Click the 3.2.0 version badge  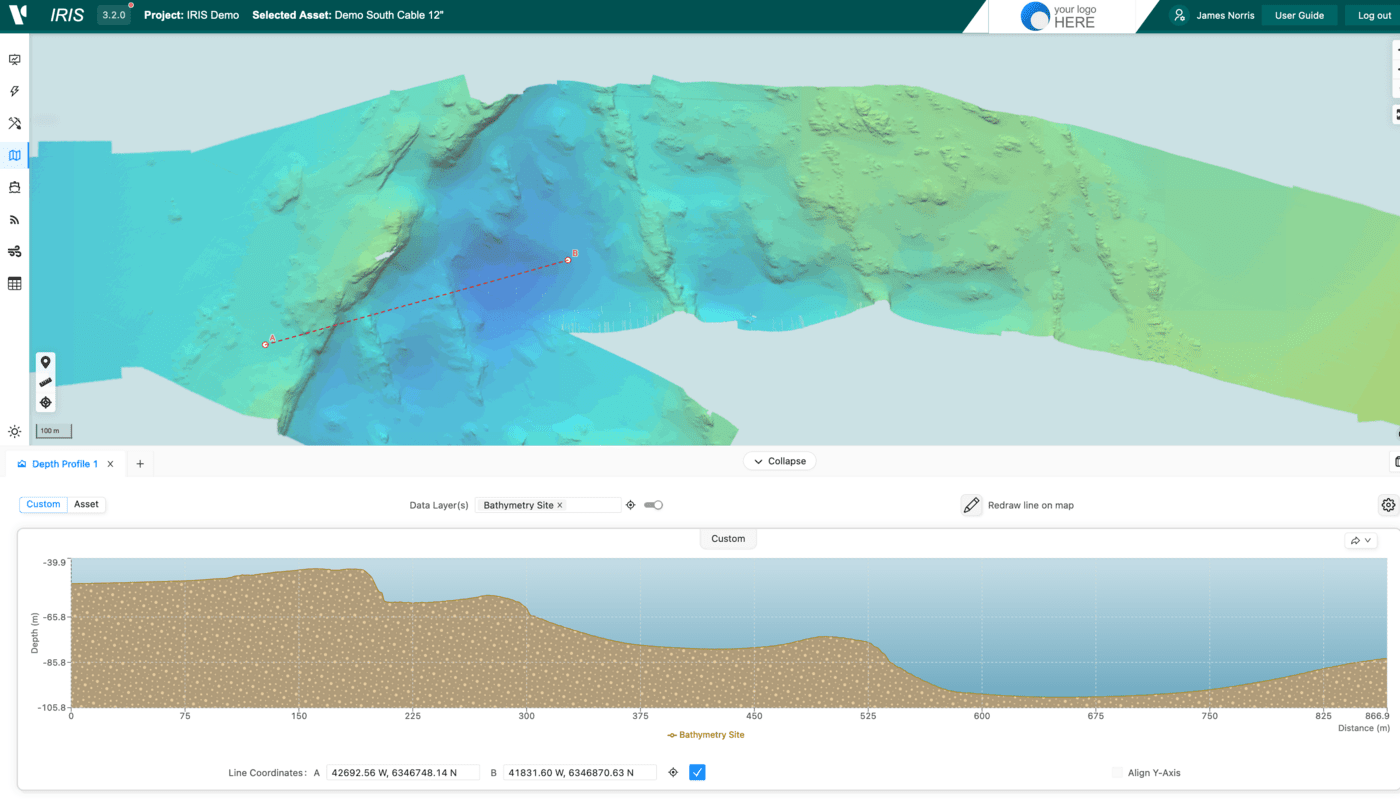[113, 15]
